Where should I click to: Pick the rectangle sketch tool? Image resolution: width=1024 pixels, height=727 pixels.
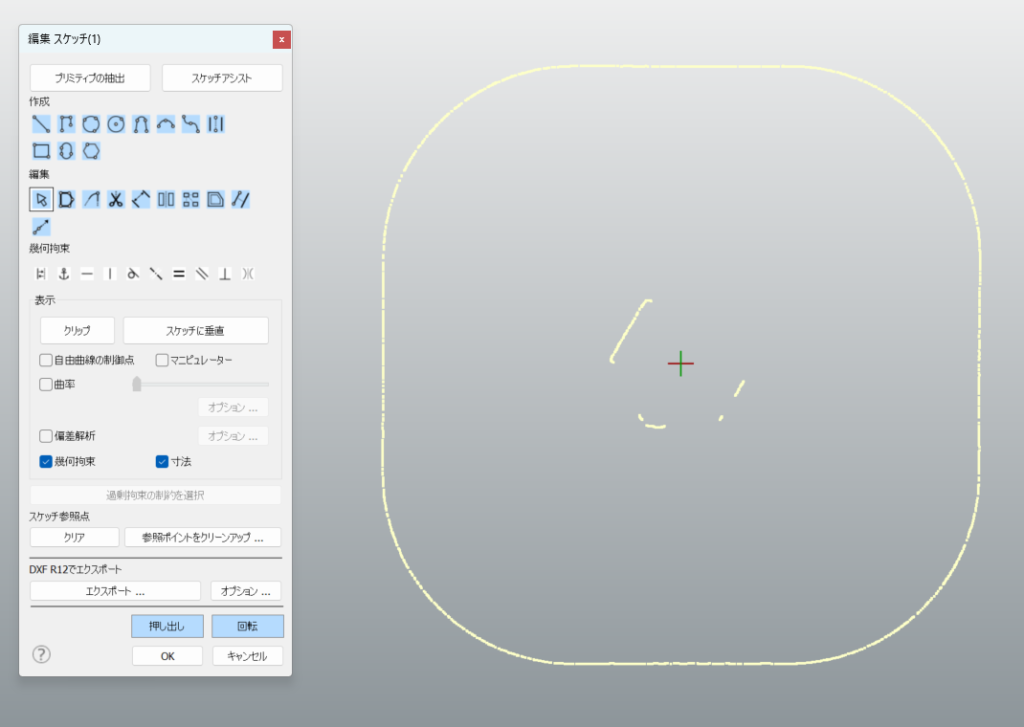coord(41,151)
